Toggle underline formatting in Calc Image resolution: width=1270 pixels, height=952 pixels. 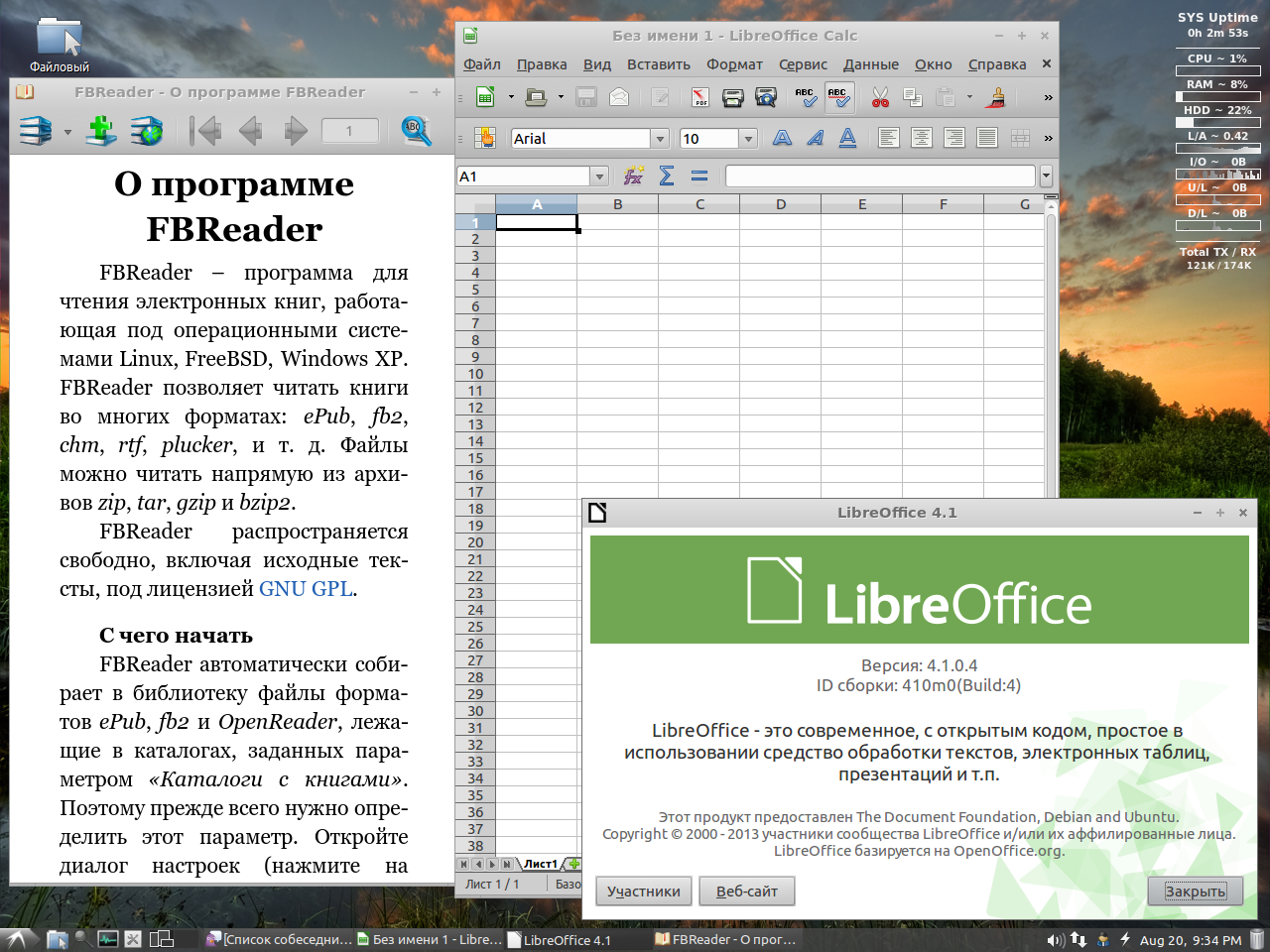(x=848, y=138)
